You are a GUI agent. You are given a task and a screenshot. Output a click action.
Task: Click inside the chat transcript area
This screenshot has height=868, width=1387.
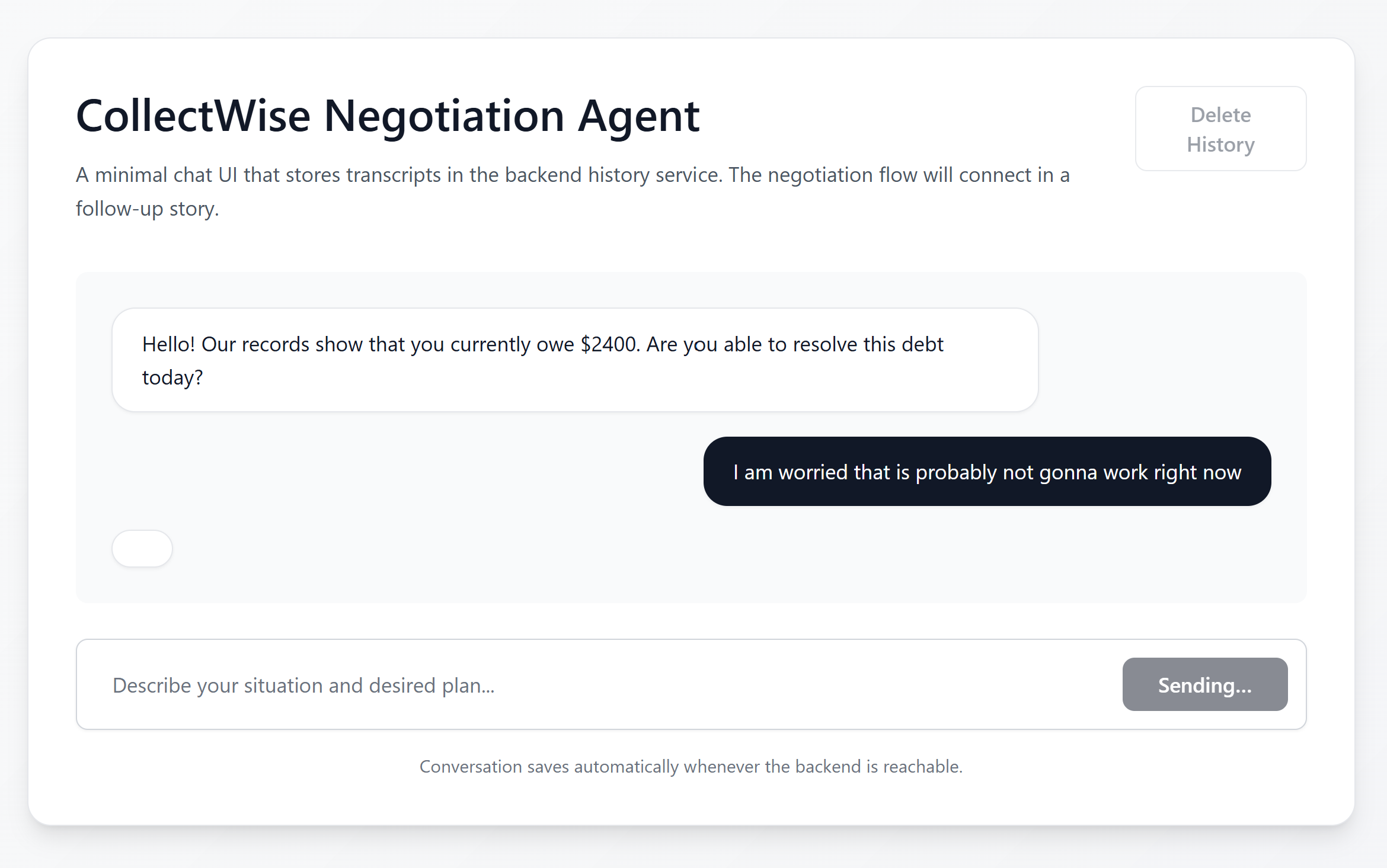coord(691,433)
